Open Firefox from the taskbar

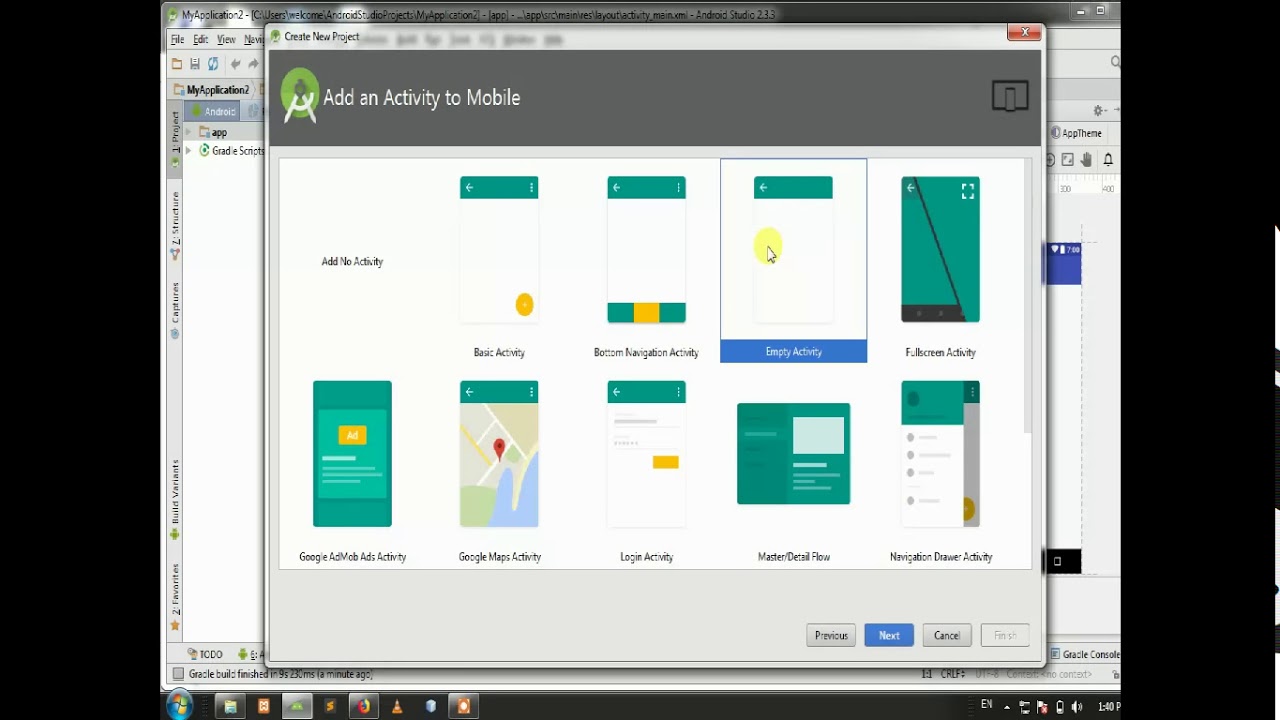click(x=363, y=706)
